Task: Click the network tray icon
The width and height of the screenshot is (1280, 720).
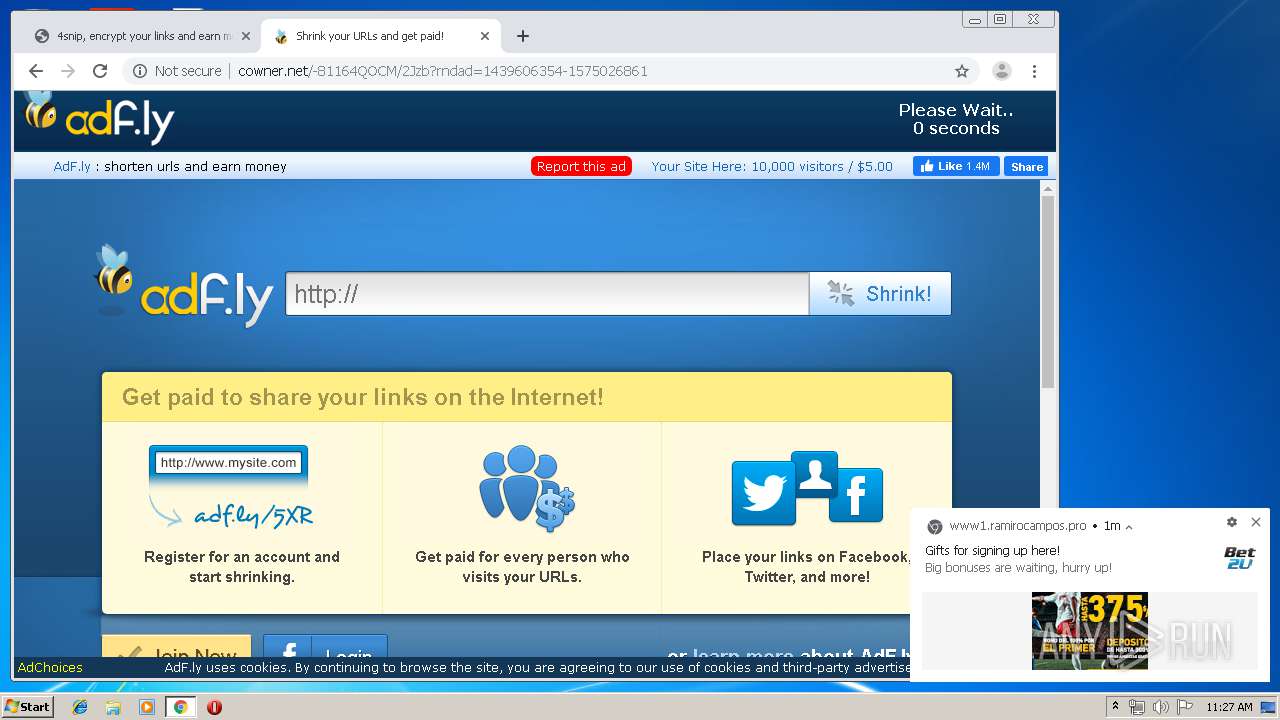Action: point(1137,707)
